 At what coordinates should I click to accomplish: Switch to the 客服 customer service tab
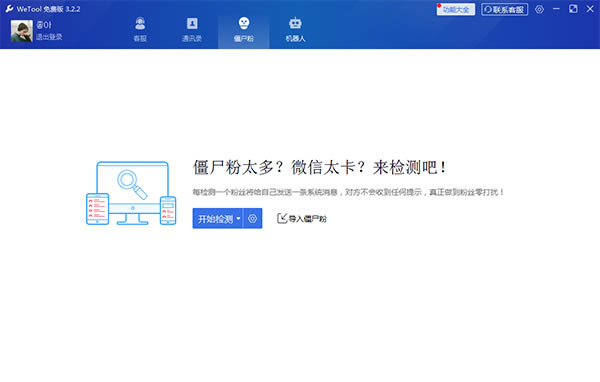(x=140, y=29)
